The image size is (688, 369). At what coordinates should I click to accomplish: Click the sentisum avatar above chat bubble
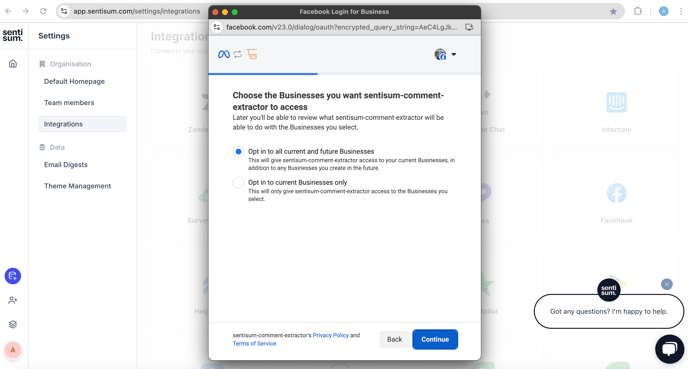click(609, 290)
